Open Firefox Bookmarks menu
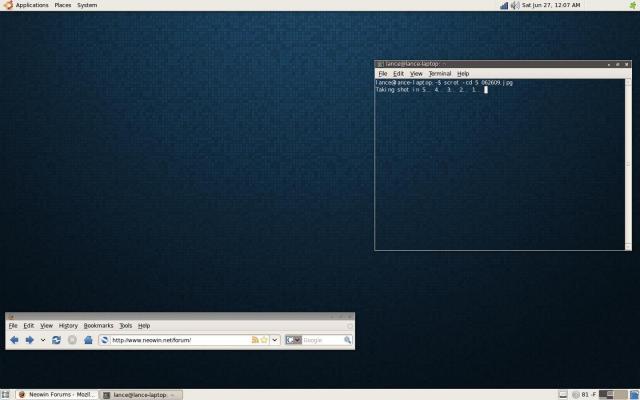 point(98,326)
